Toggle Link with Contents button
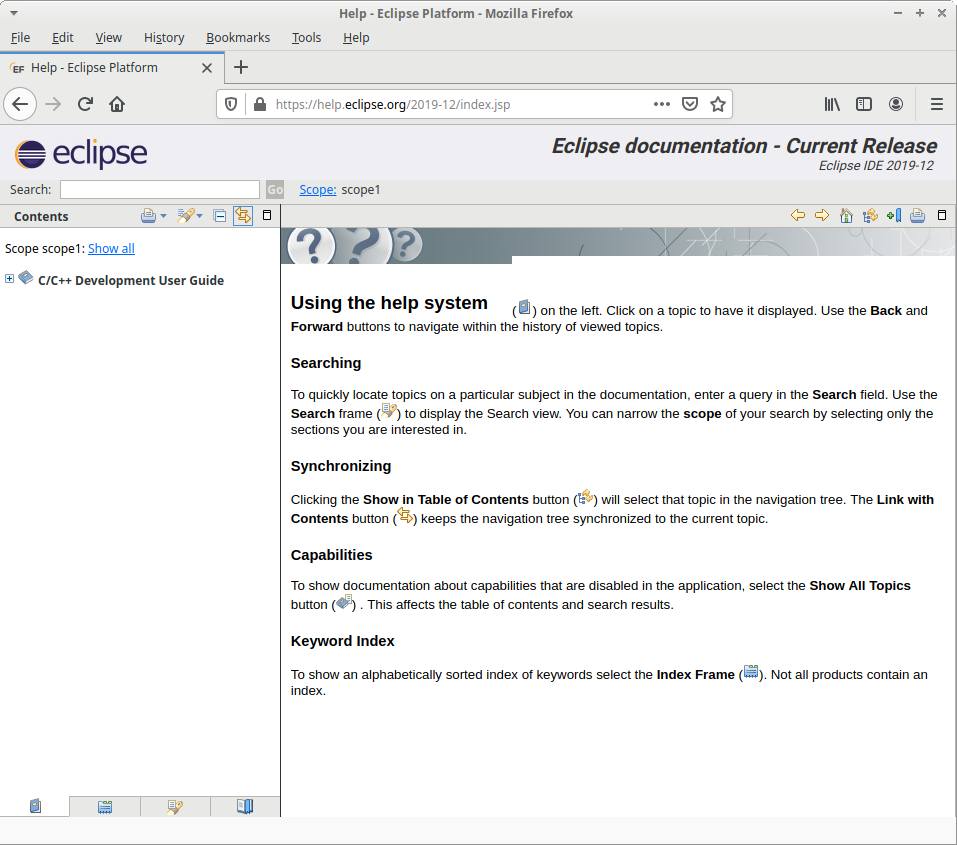This screenshot has width=957, height=845. [243, 216]
